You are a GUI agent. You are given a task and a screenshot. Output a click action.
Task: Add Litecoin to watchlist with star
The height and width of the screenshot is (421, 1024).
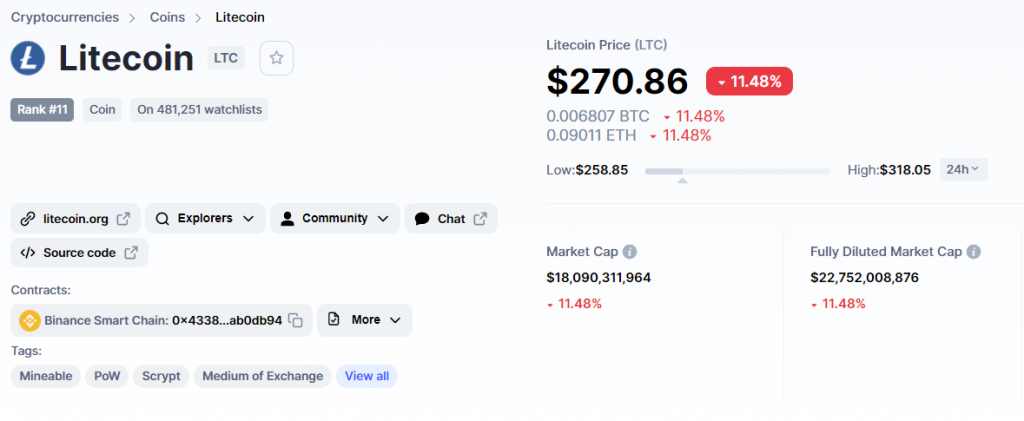point(276,59)
